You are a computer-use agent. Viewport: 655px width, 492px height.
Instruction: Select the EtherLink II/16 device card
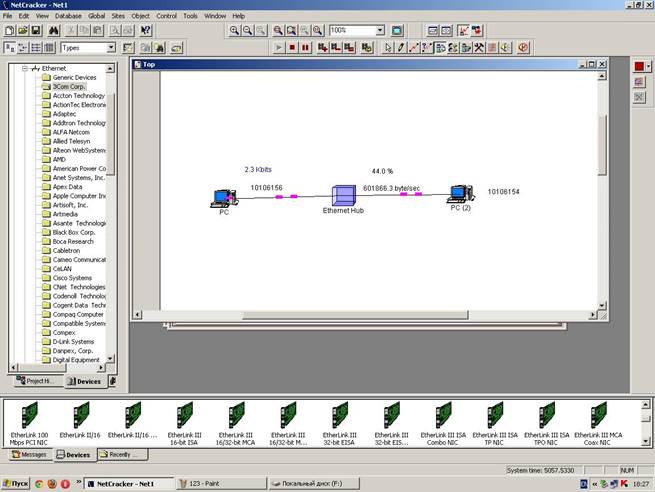[80, 420]
